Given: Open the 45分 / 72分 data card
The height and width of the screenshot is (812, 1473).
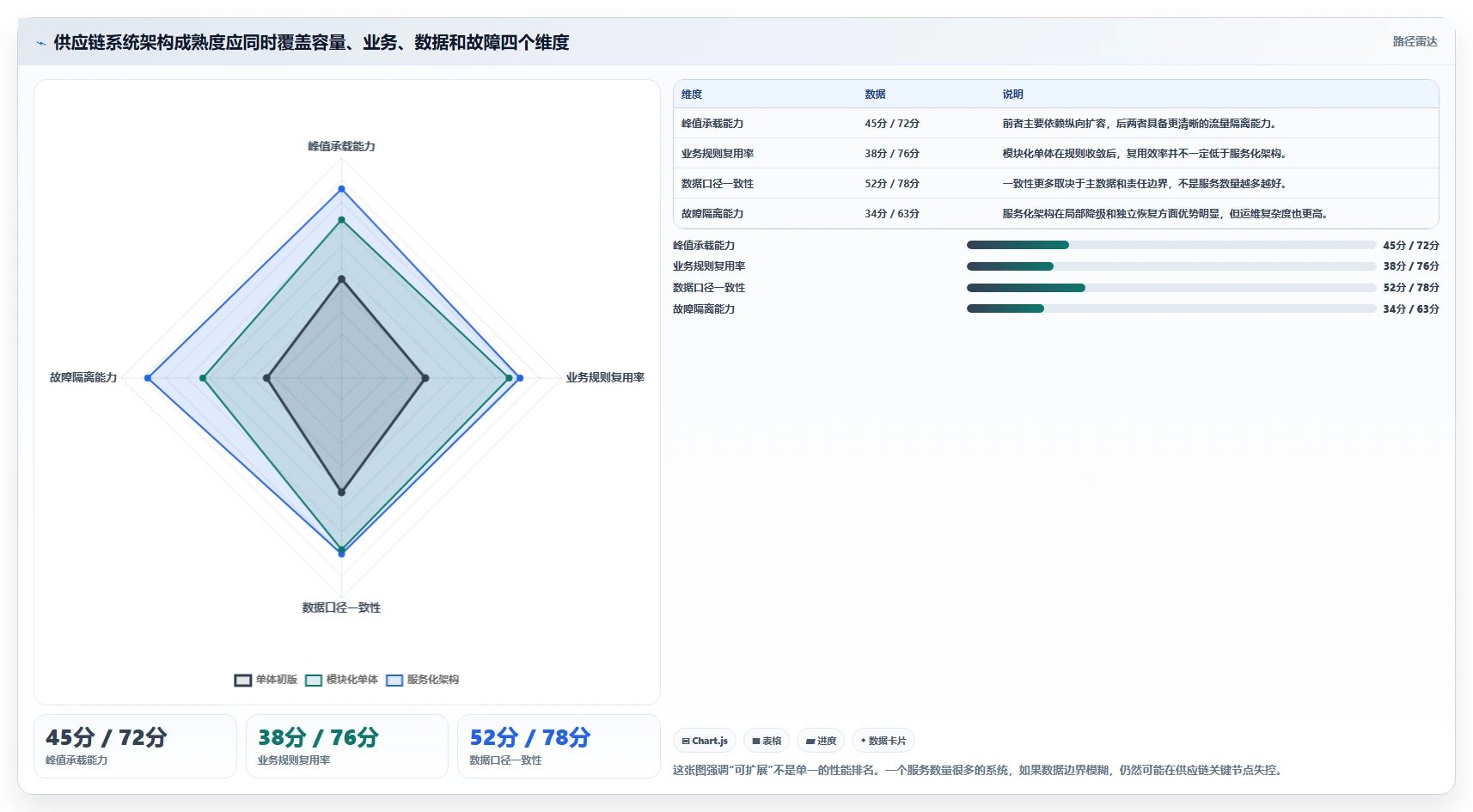Looking at the screenshot, I should (135, 747).
